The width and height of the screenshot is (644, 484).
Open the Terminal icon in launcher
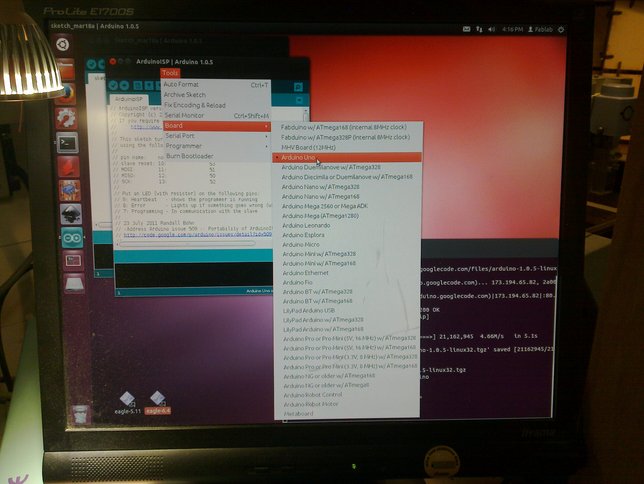(67, 143)
